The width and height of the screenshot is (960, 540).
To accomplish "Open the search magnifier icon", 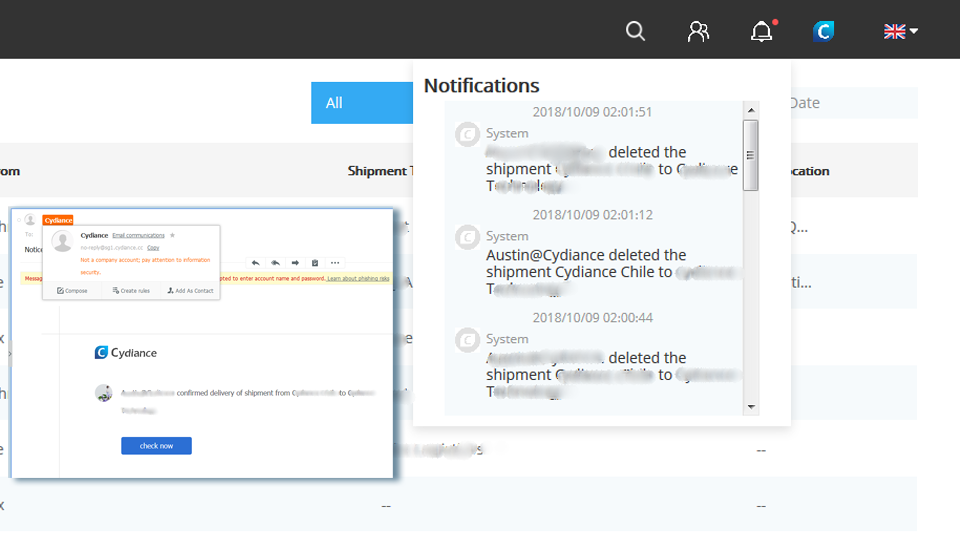I will pyautogui.click(x=635, y=31).
